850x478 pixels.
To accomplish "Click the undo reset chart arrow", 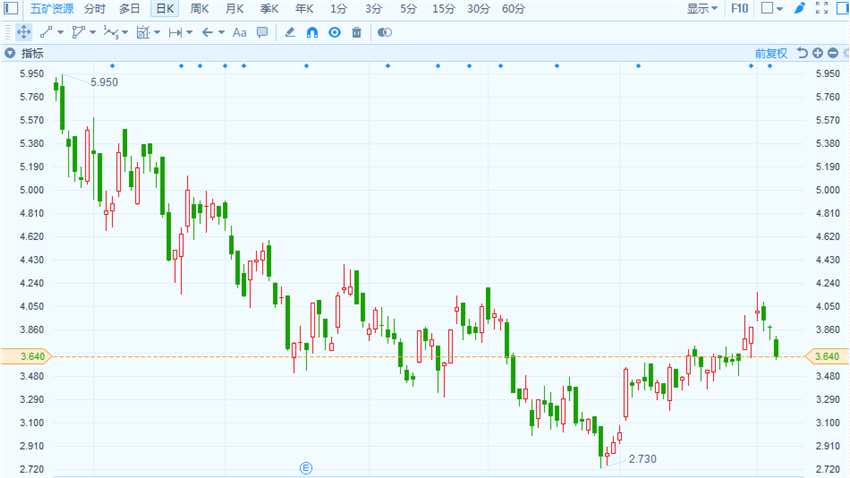I will (x=802, y=53).
